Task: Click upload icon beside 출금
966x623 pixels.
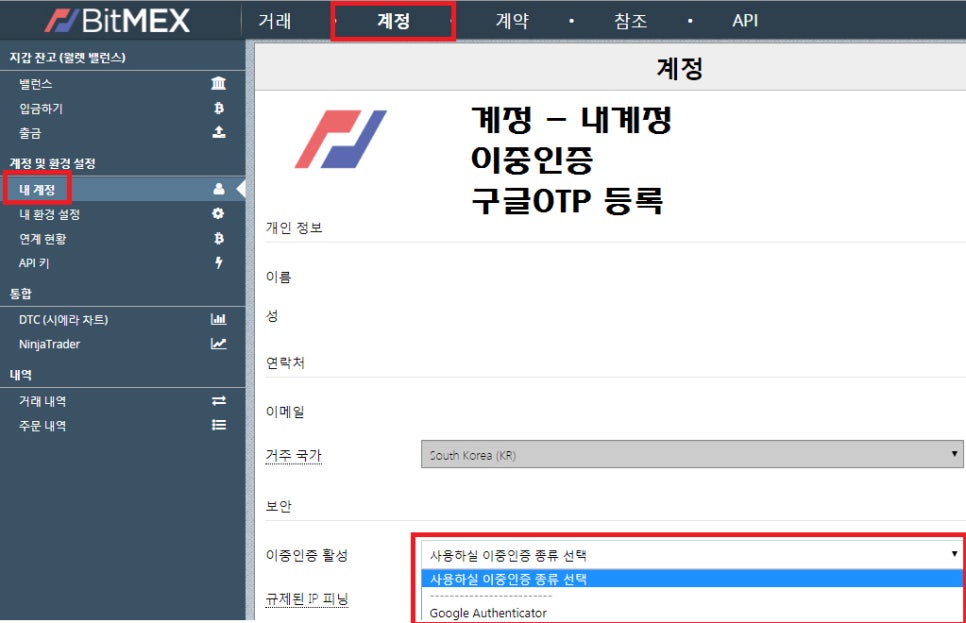Action: tap(219, 132)
